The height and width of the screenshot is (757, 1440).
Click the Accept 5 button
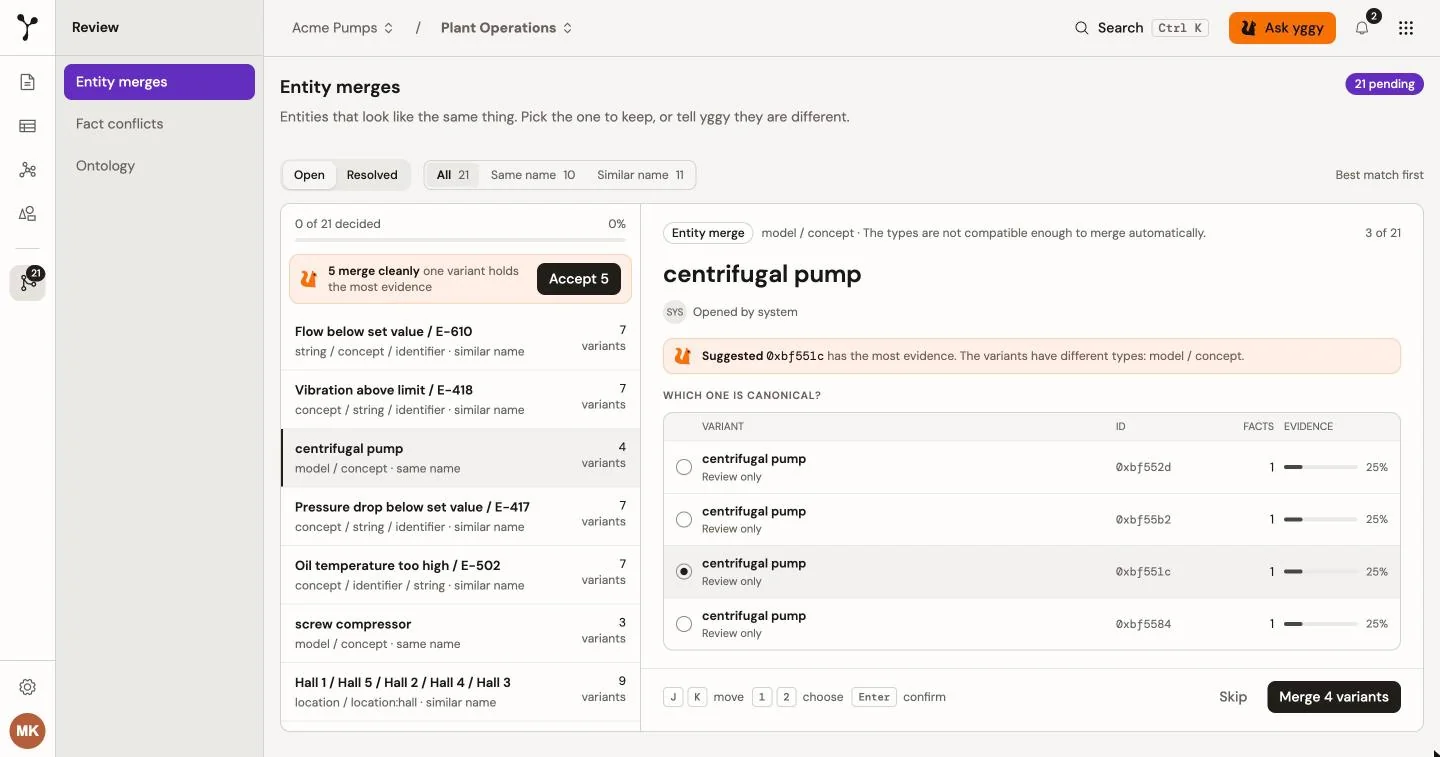coord(579,279)
